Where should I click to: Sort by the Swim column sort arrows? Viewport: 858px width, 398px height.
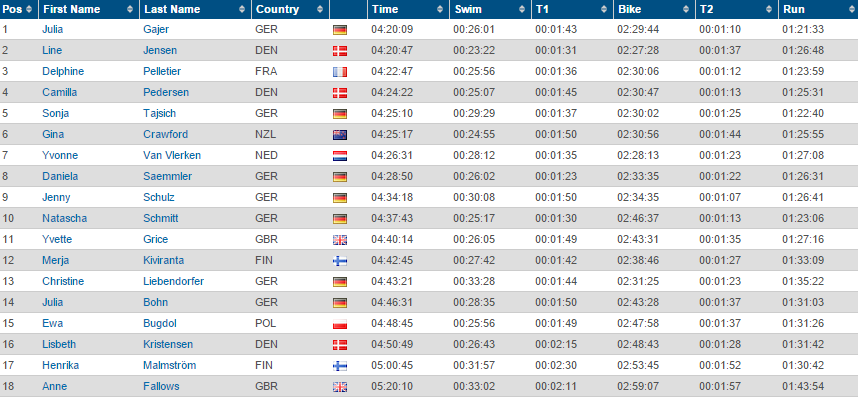click(x=523, y=9)
